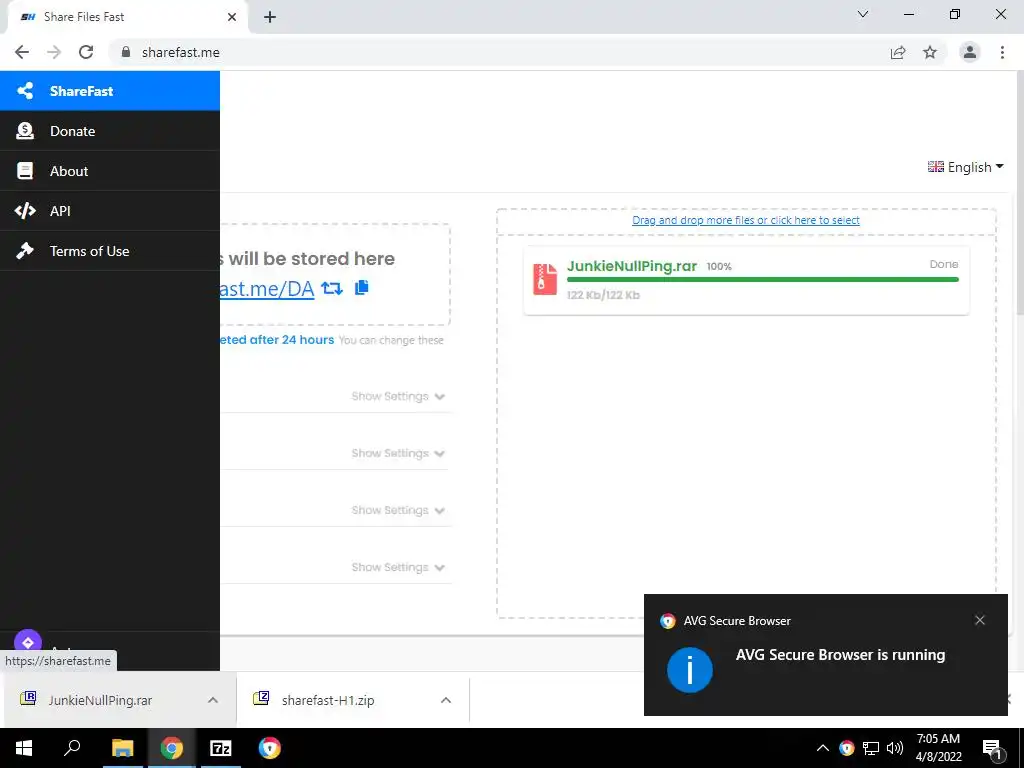Click the address bar showing sharefast.me
This screenshot has height=768, width=1024.
point(502,52)
